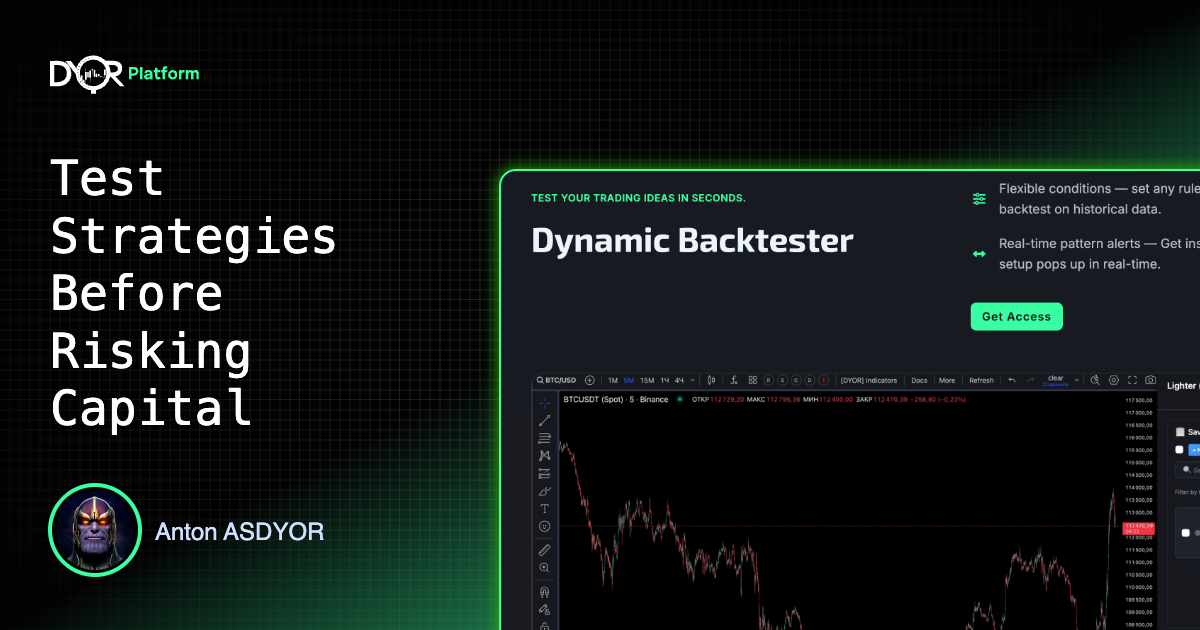The image size is (1200, 630).
Task: Select the brush drawing tool
Action: [x=545, y=491]
